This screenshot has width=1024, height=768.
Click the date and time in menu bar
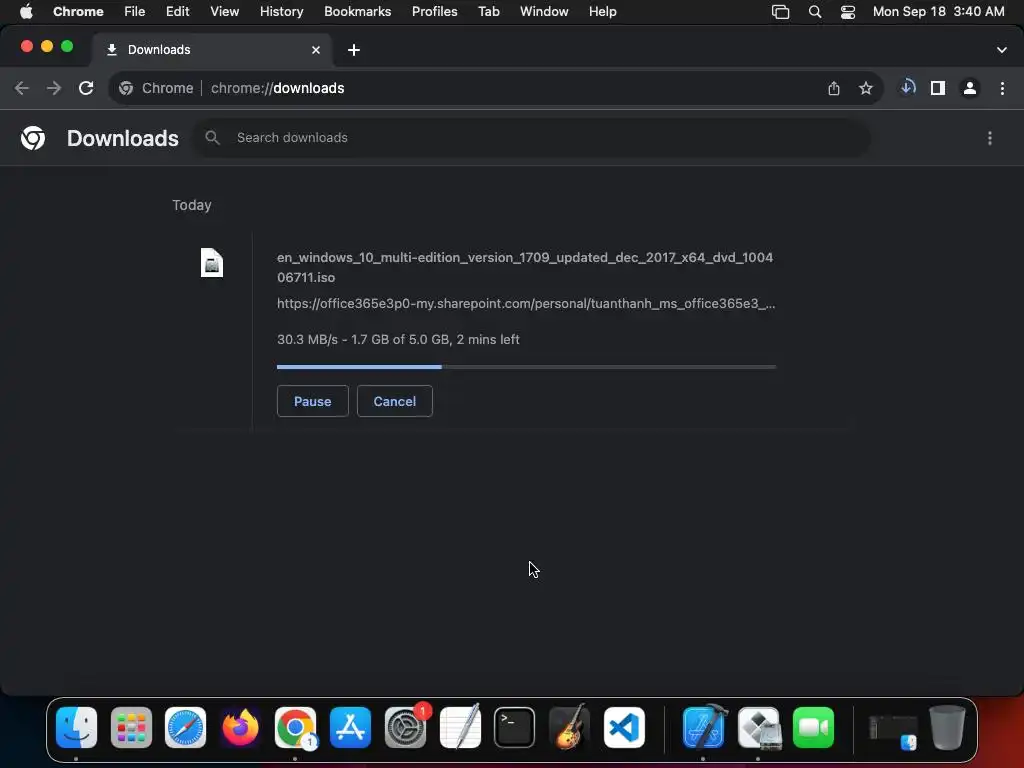click(938, 12)
